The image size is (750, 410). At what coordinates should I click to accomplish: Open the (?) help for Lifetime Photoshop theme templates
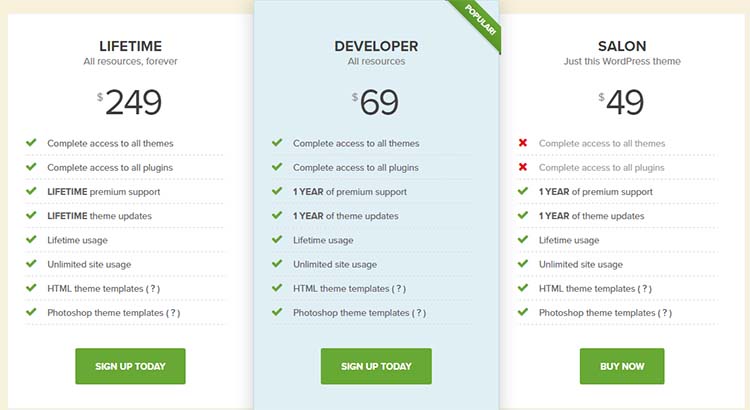(x=173, y=313)
